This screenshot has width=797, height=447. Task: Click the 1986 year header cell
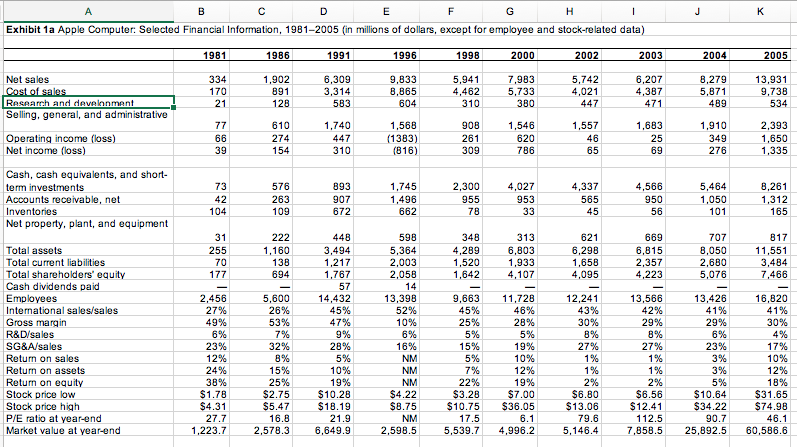[261, 55]
